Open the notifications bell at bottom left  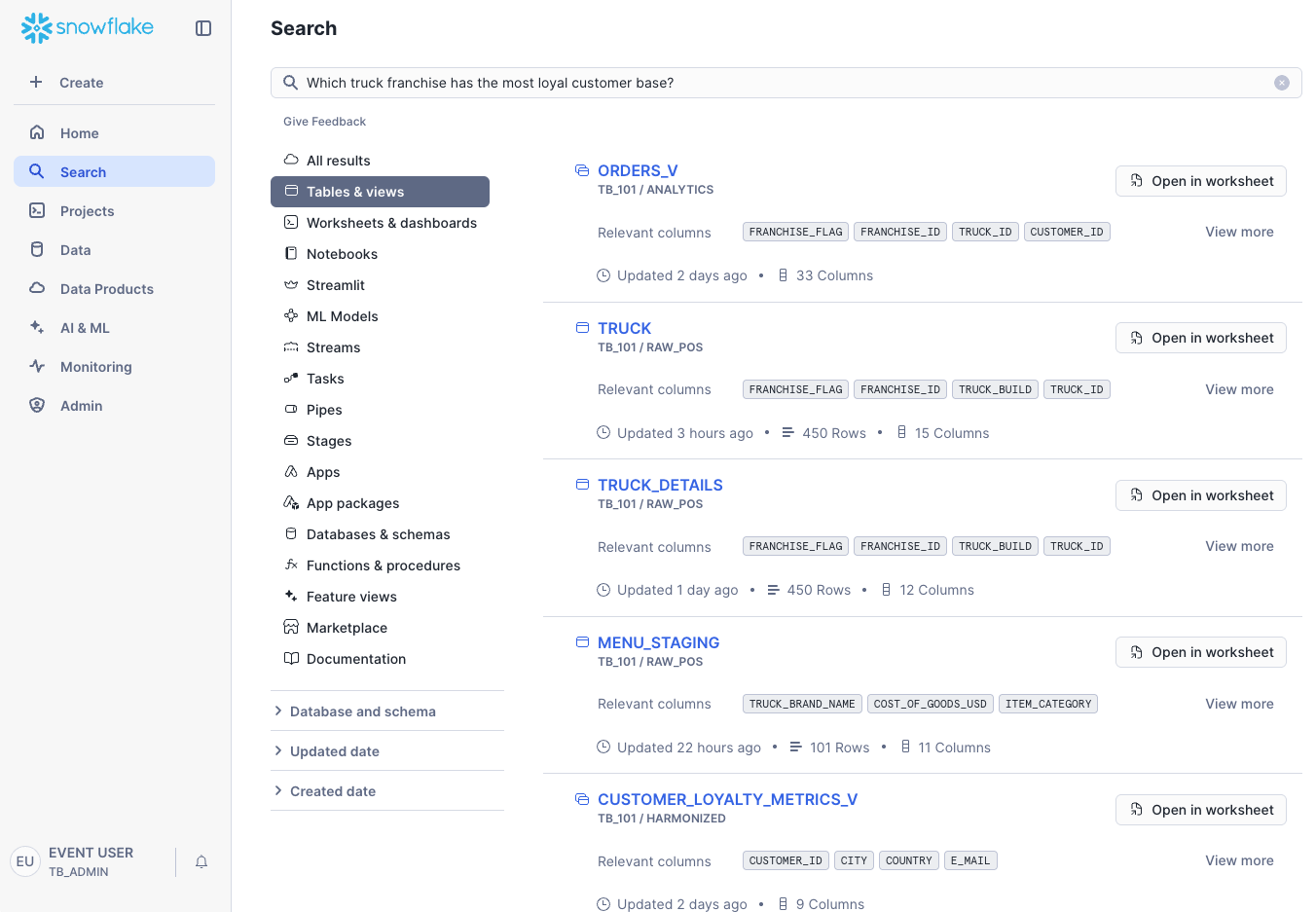tap(201, 862)
